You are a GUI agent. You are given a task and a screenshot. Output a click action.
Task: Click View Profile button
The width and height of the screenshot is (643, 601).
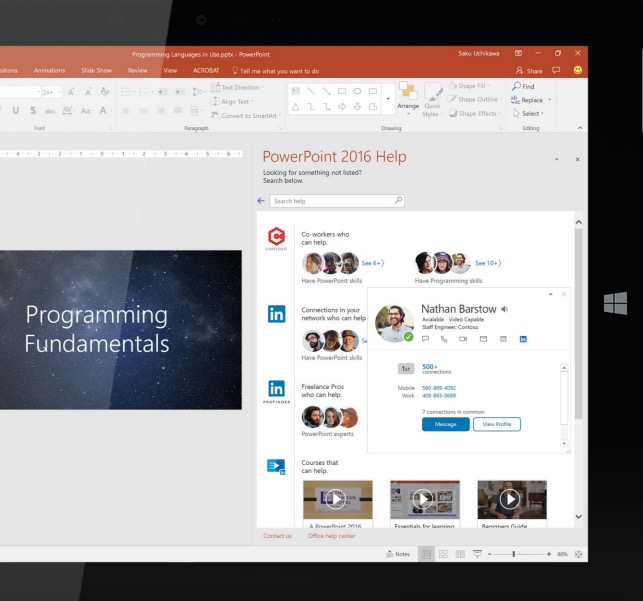coord(497,424)
